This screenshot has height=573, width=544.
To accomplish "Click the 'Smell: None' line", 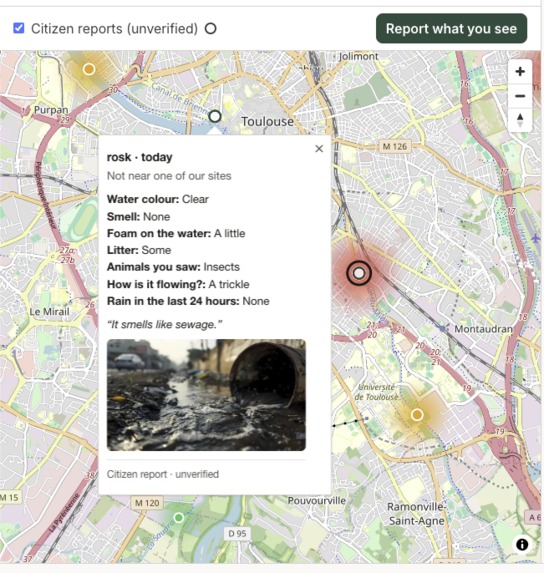I will coord(138,217).
